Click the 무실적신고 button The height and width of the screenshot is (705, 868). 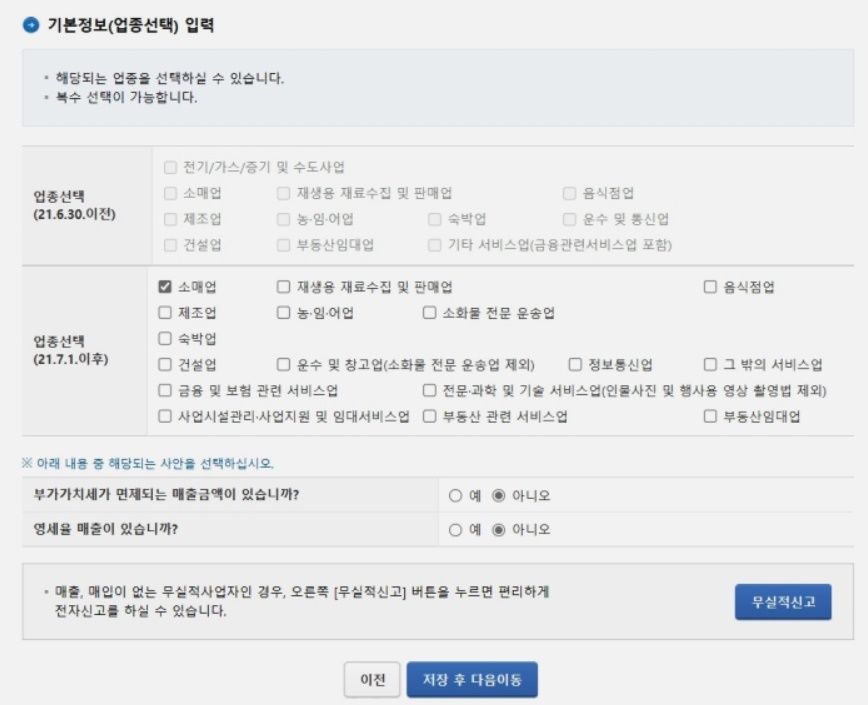tap(783, 602)
